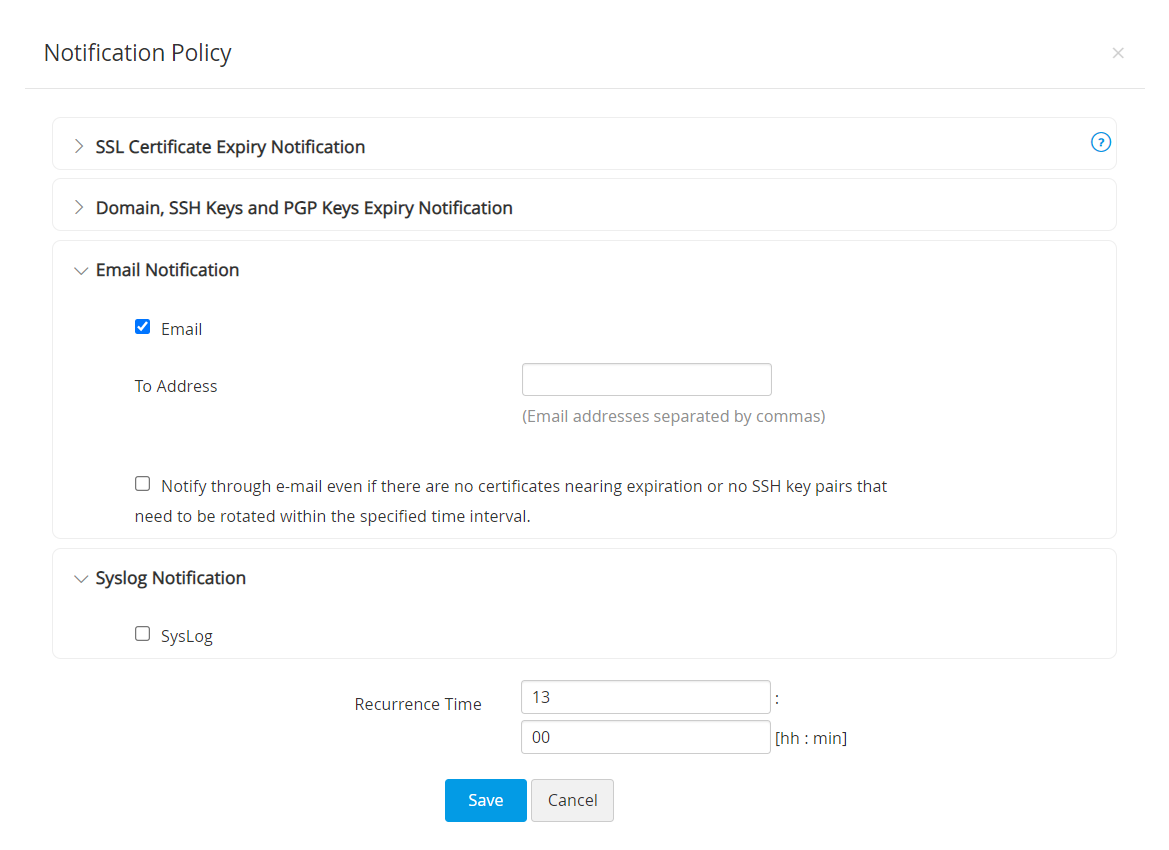Click the Email checkbox label text
The image size is (1169, 850).
(x=181, y=329)
